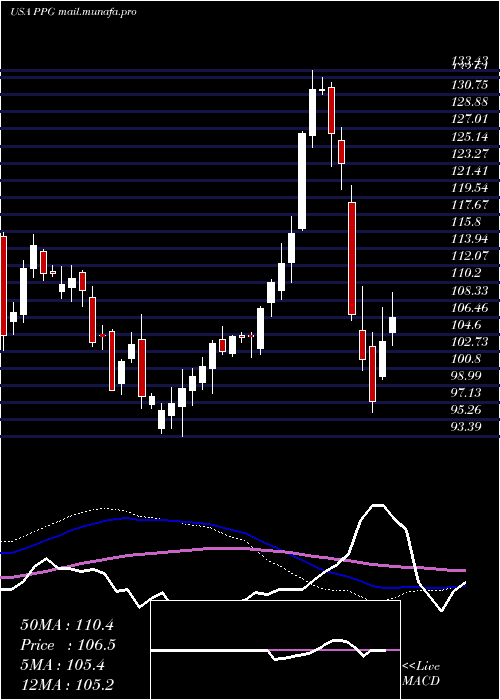Click the 93.39 price axis label
The image size is (500, 700).
[467, 427]
